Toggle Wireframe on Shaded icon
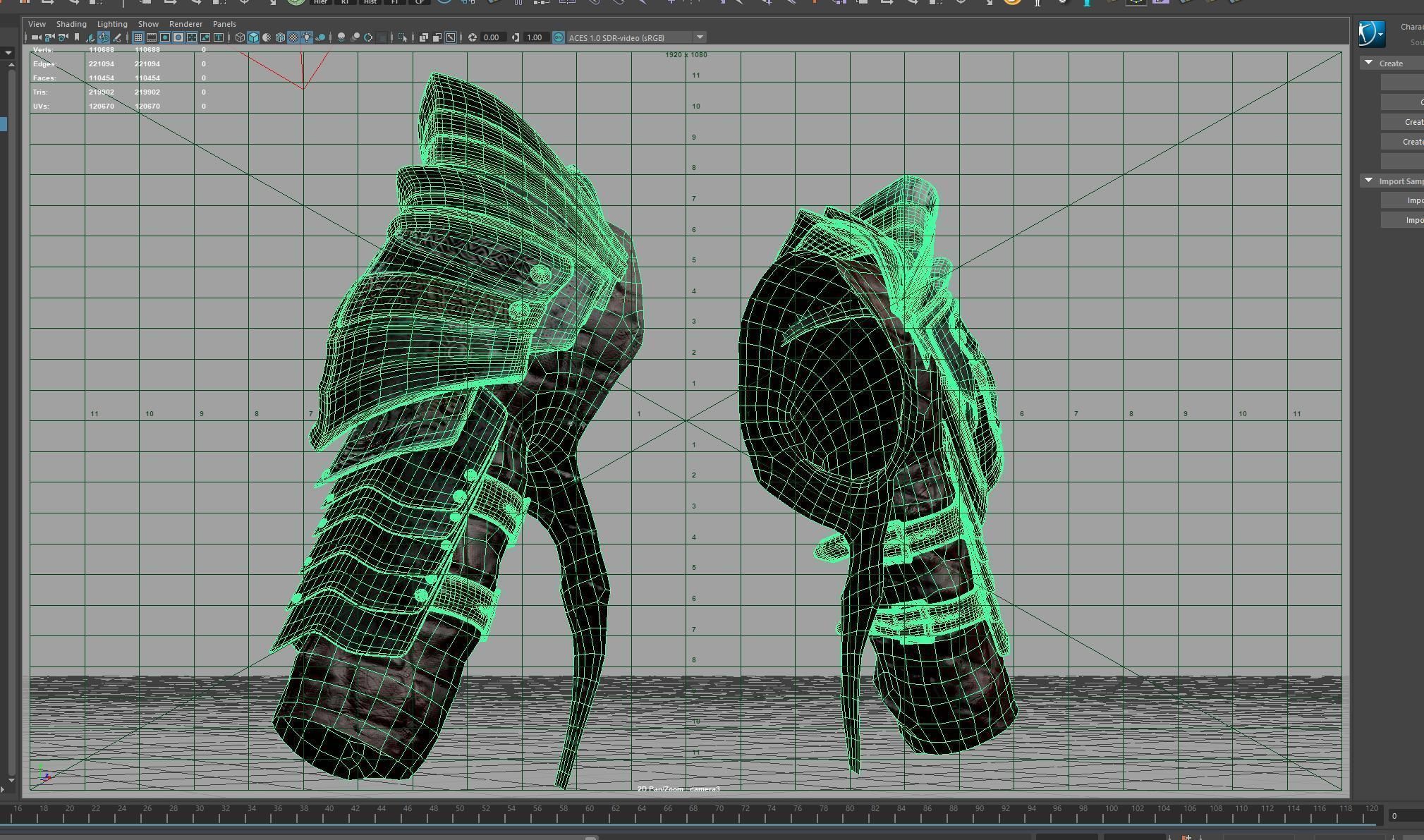 tap(280, 37)
